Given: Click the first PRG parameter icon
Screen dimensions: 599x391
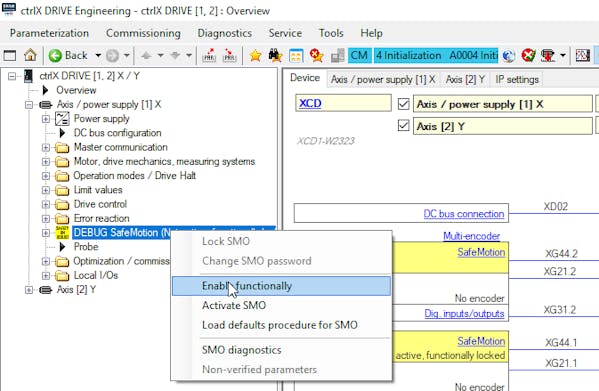Looking at the screenshot, I should pos(209,56).
